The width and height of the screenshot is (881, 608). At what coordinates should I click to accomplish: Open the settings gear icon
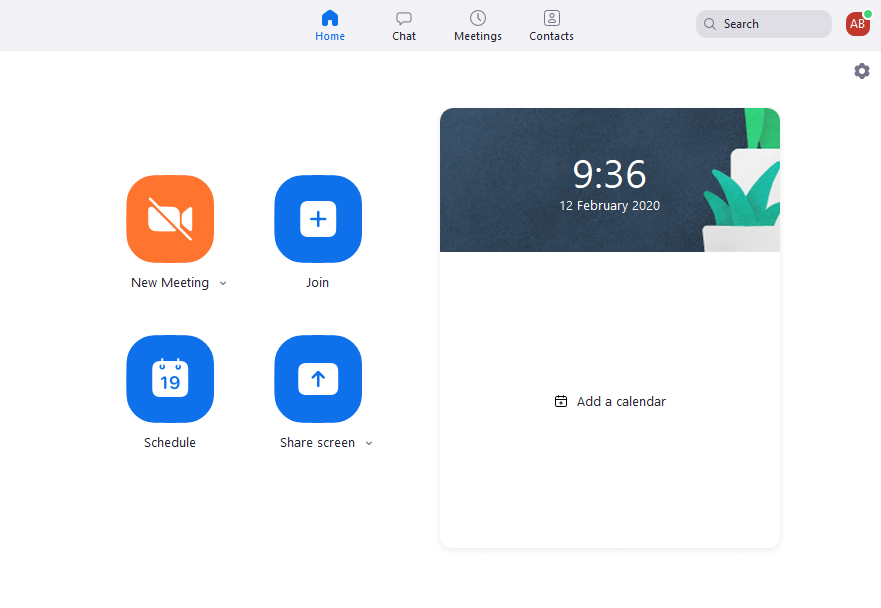(x=861, y=71)
